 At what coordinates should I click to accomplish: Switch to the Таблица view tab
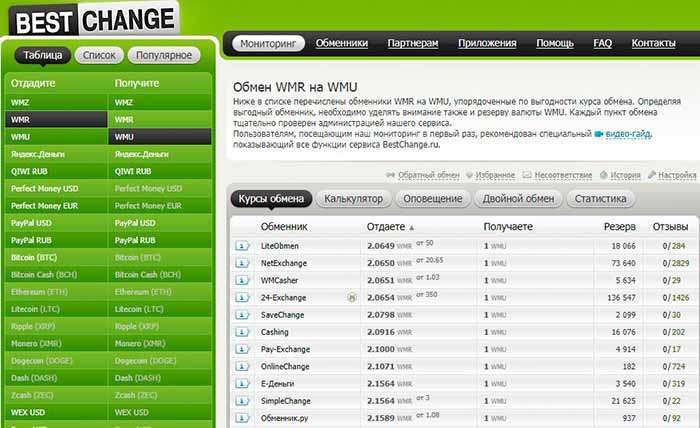(43, 55)
